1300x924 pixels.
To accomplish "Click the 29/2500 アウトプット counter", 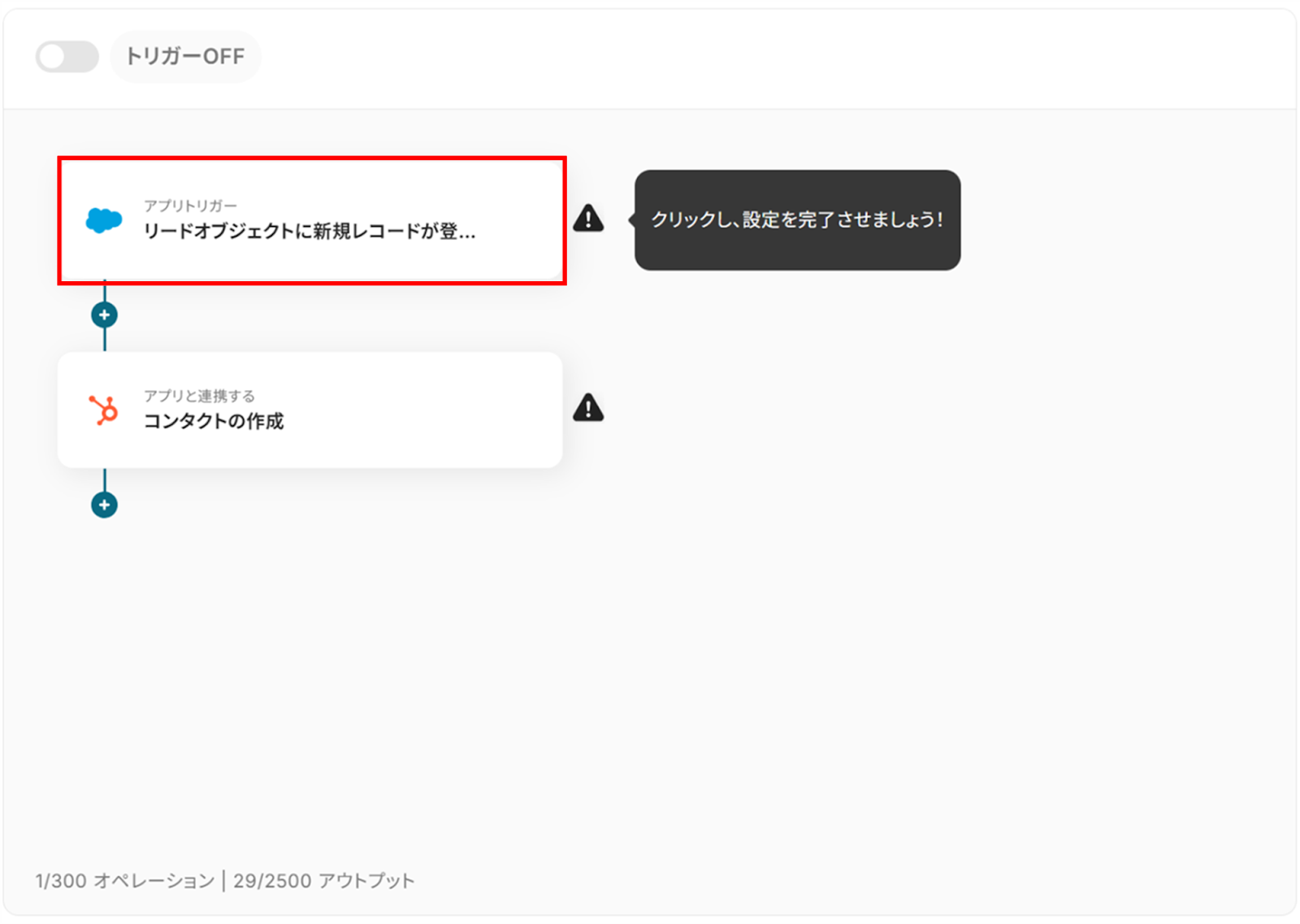I will (324, 881).
